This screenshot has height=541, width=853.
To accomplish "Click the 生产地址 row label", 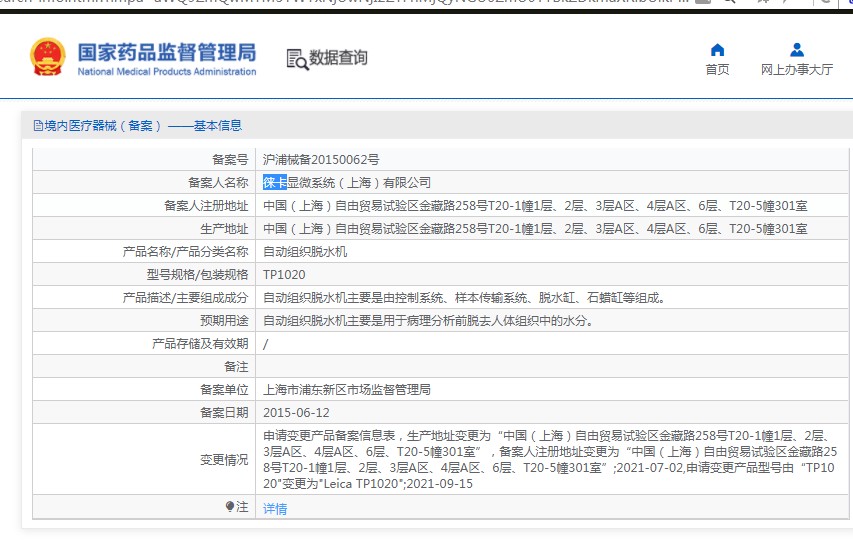I will (224, 229).
